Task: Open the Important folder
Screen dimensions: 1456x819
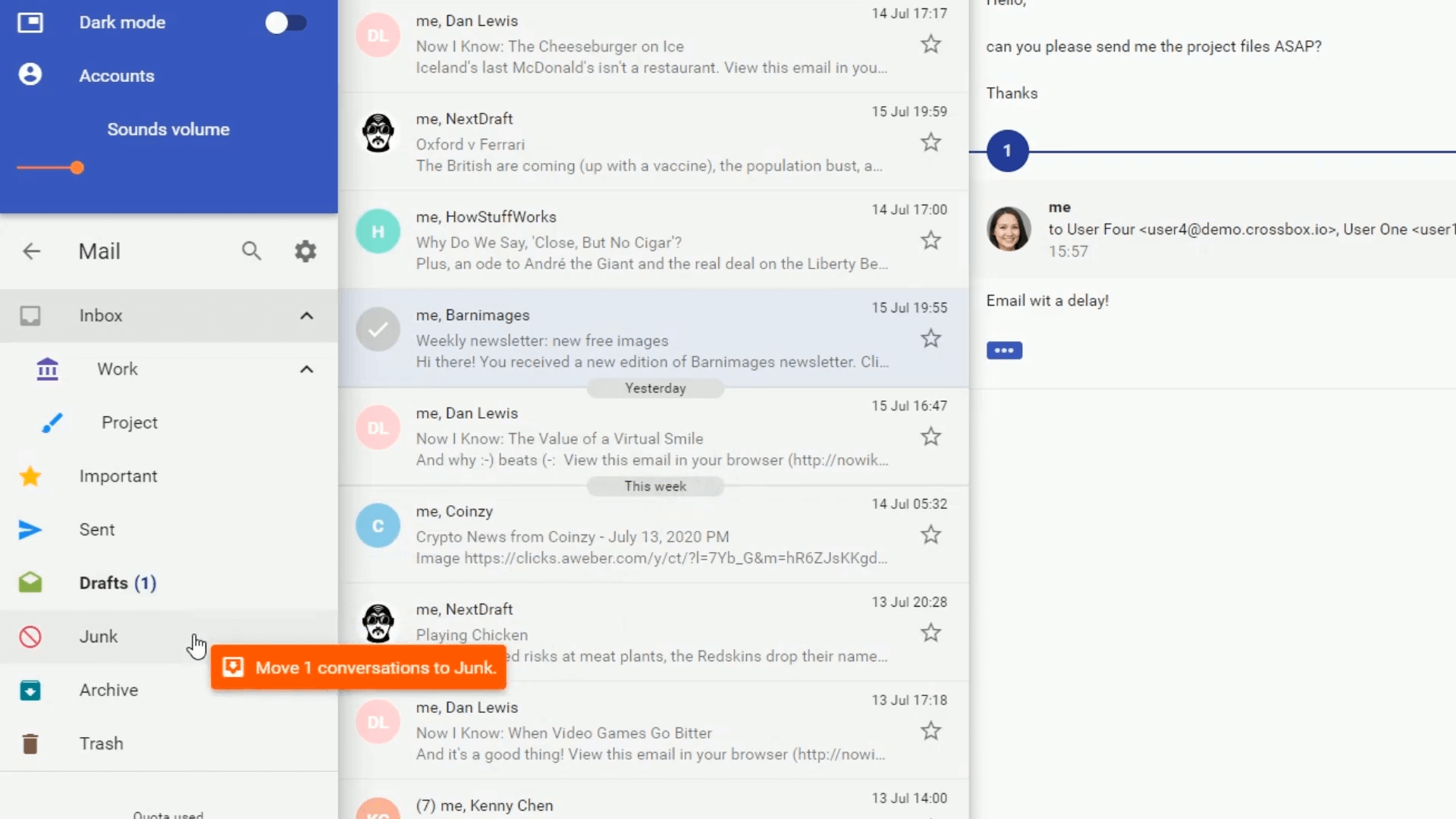Action: click(168, 476)
